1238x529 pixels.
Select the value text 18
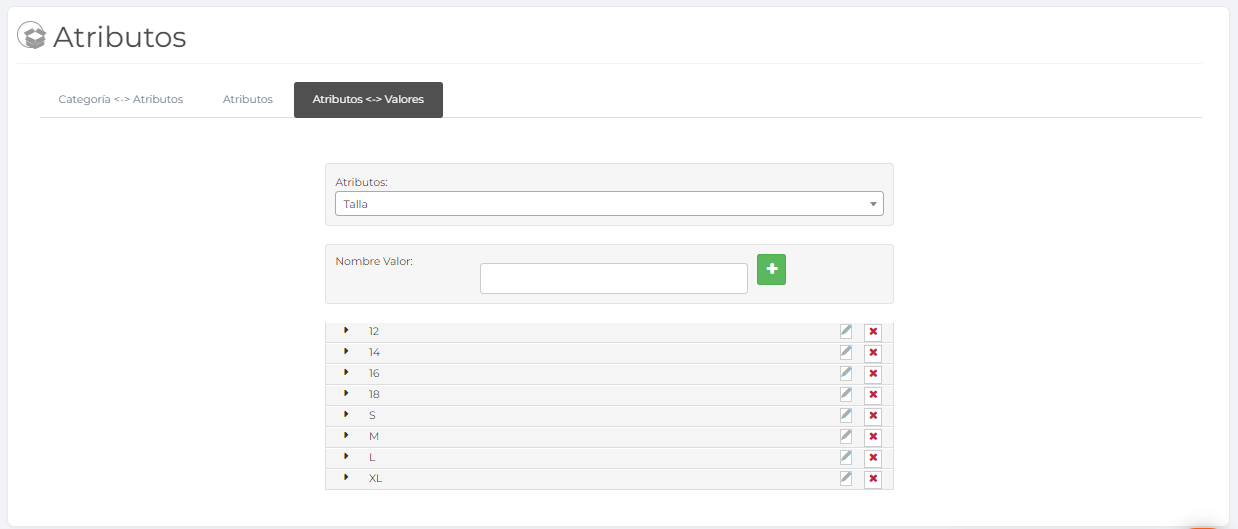[x=374, y=394]
